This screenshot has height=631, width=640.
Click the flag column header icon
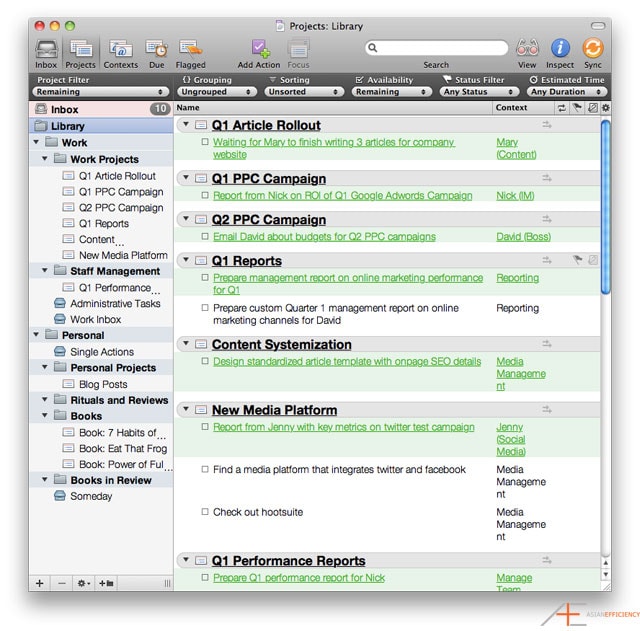[577, 107]
